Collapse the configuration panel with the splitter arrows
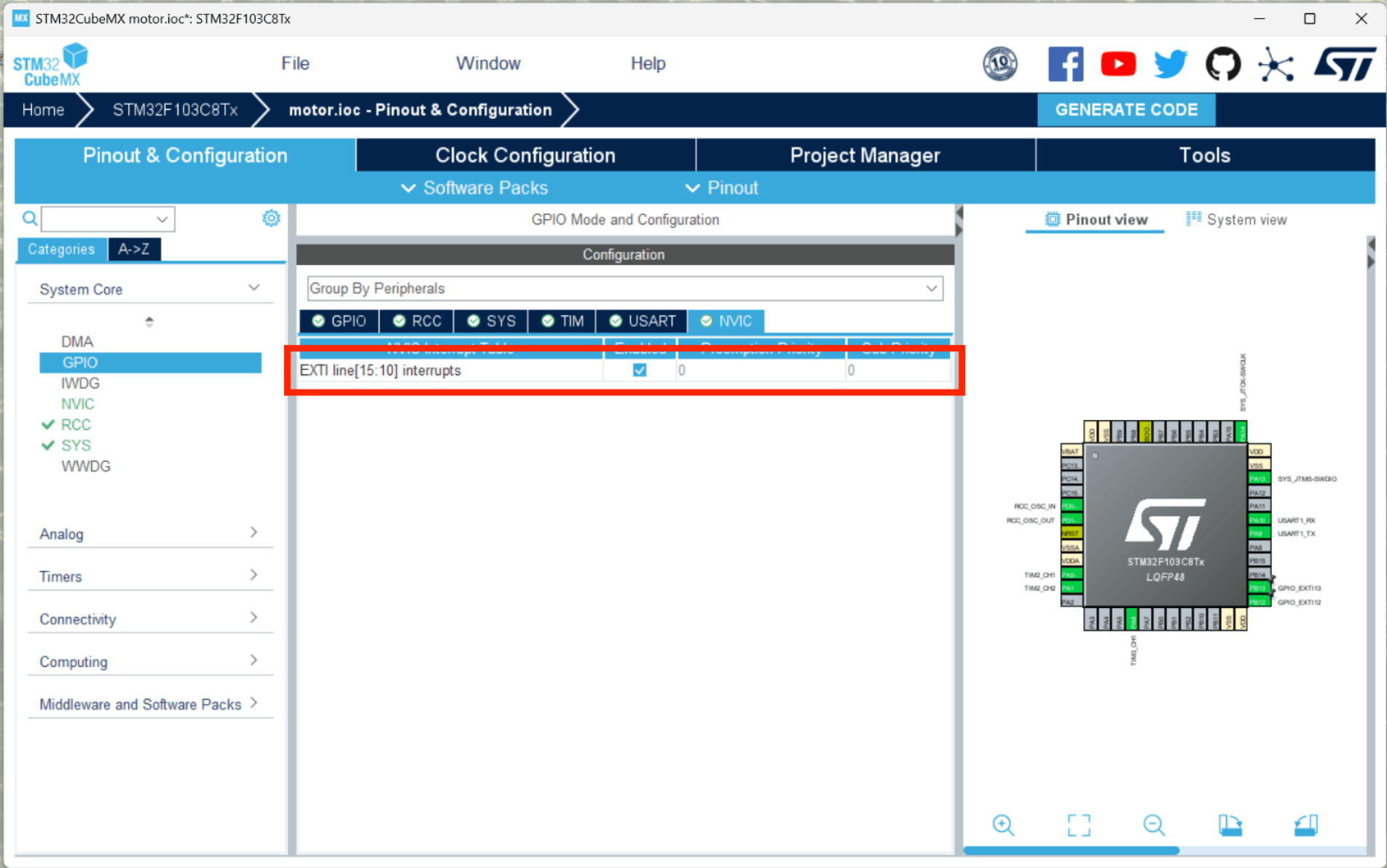Screen dimensions: 1387x868 959,221
